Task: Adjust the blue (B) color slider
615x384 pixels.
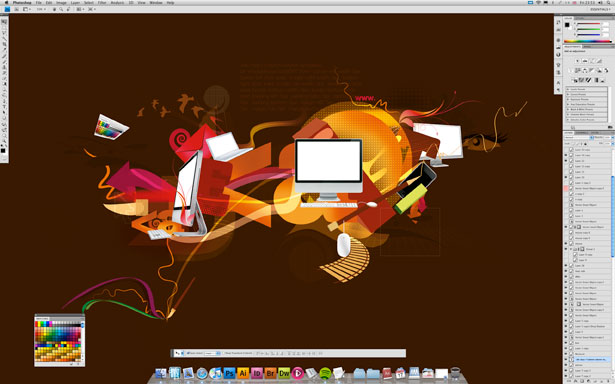Action: click(589, 35)
